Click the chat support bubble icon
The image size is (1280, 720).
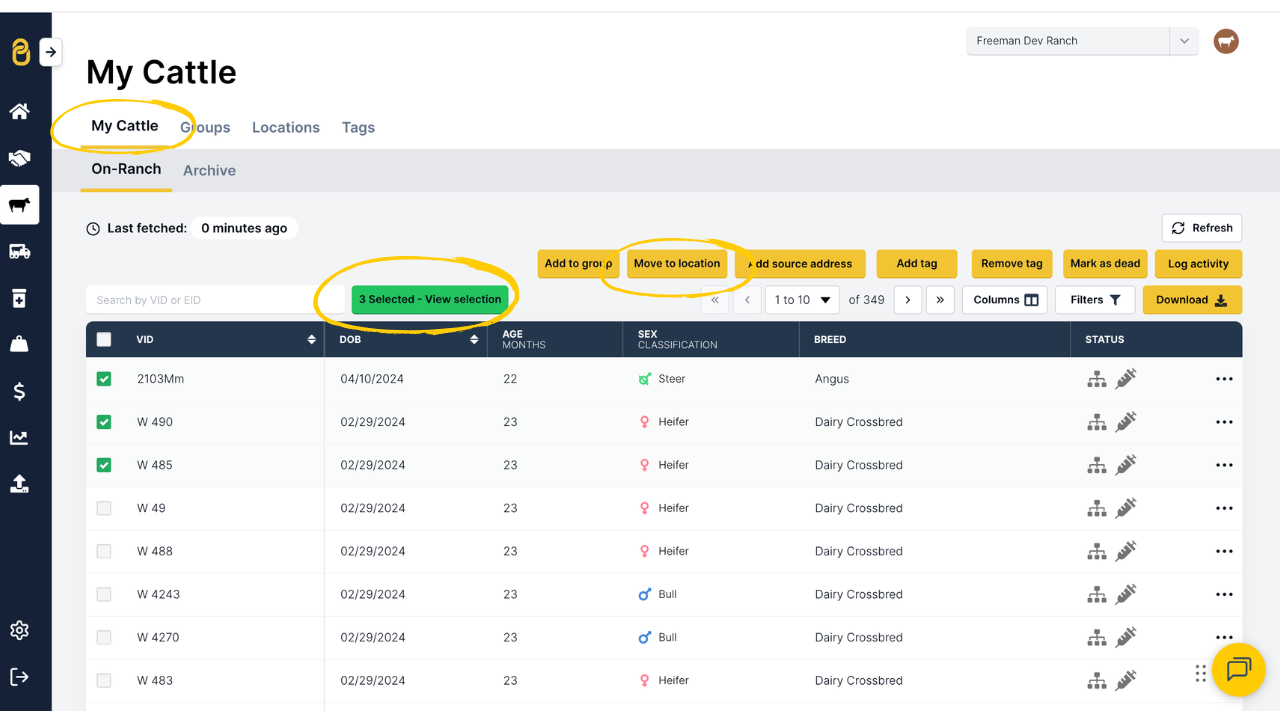(x=1238, y=669)
